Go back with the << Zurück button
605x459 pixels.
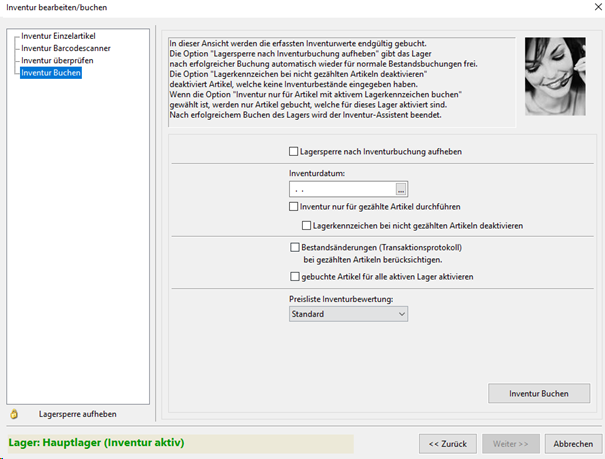click(x=448, y=444)
